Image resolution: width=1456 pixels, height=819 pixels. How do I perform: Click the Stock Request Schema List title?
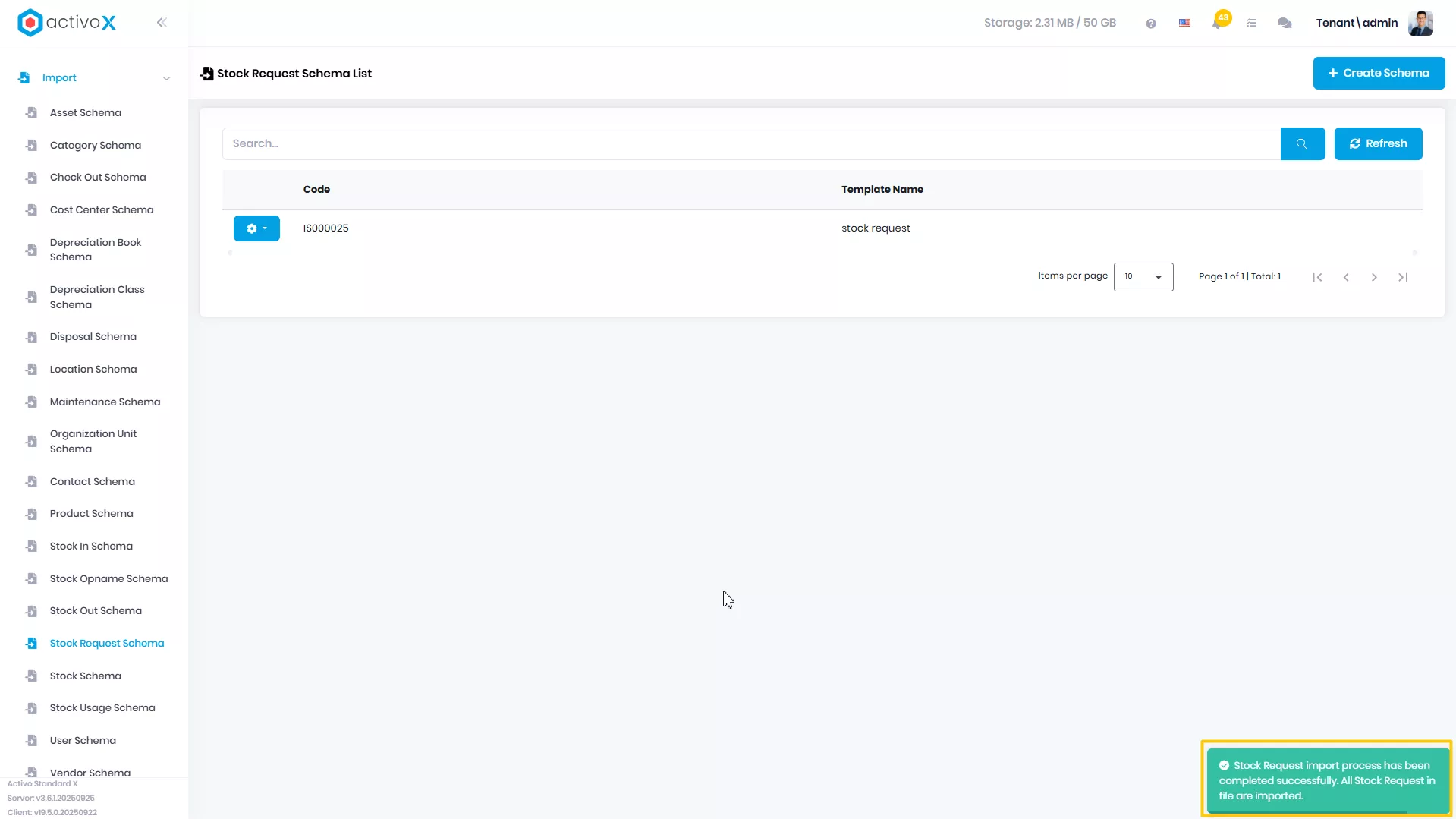(x=294, y=74)
